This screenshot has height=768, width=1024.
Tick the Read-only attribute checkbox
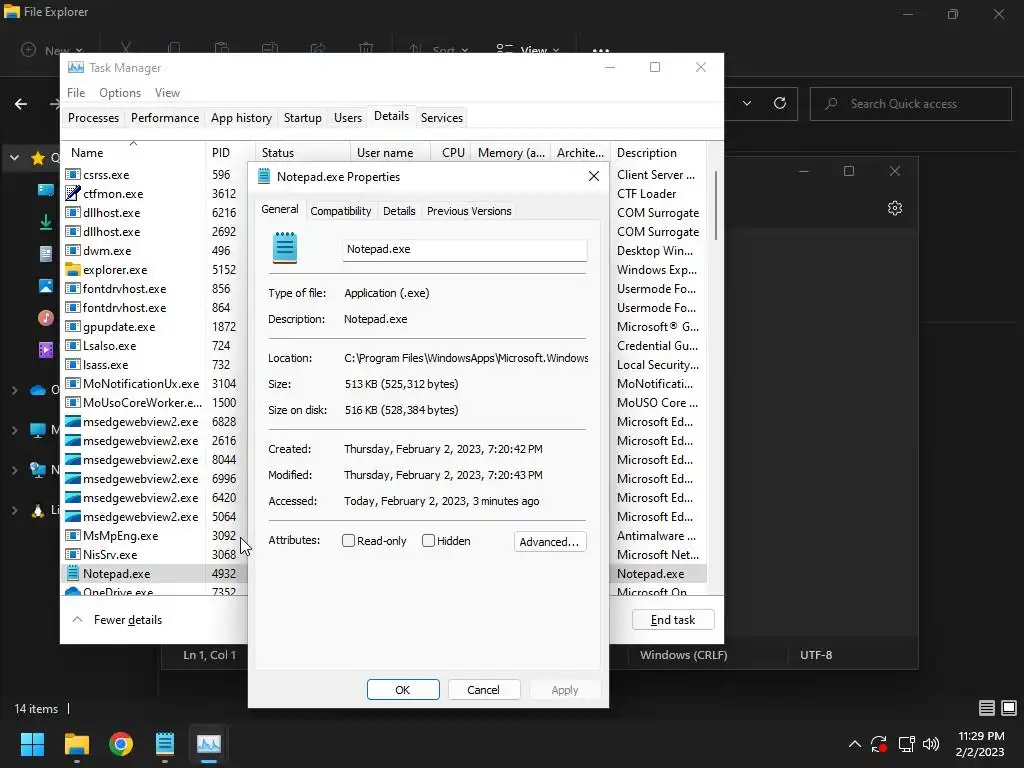(349, 541)
